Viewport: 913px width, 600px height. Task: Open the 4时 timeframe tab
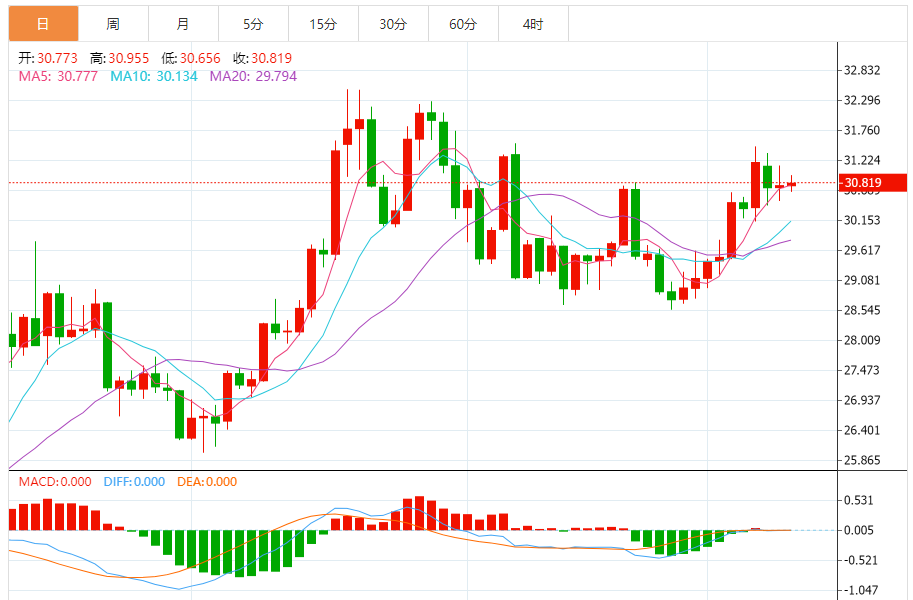[533, 24]
